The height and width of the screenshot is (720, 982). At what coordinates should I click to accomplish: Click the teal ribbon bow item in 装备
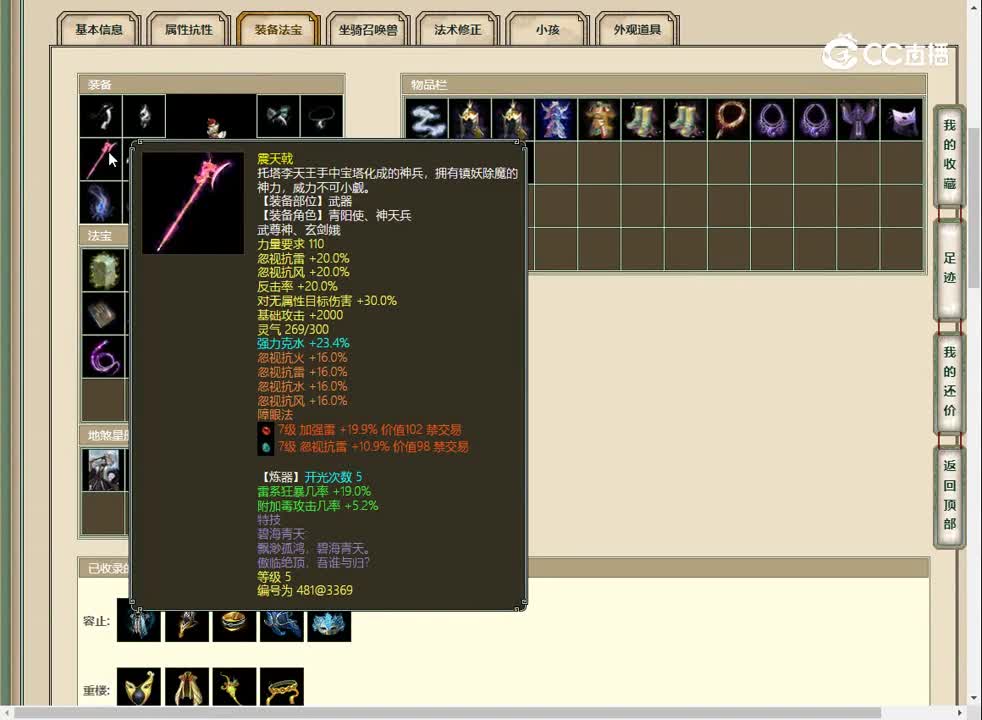[278, 116]
